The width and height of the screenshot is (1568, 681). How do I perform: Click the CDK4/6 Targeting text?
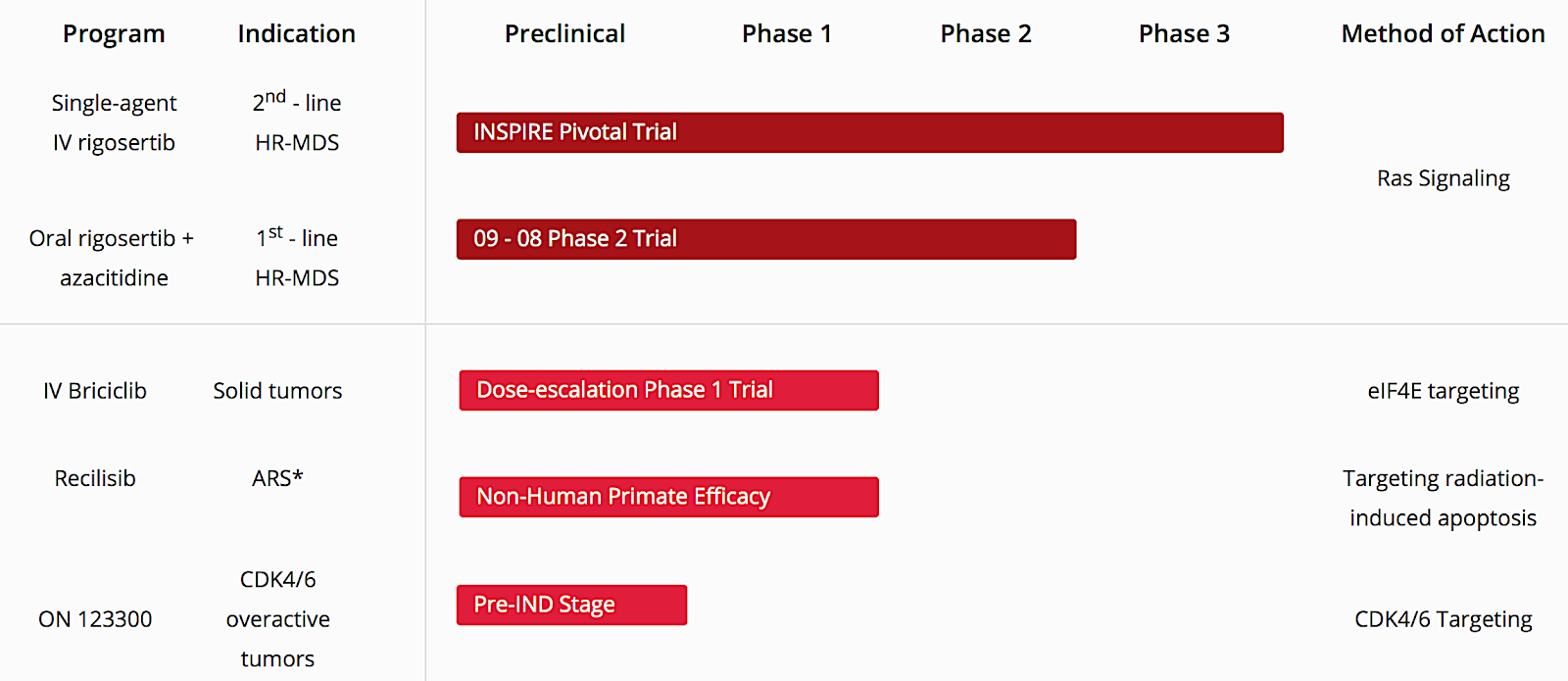(1443, 619)
